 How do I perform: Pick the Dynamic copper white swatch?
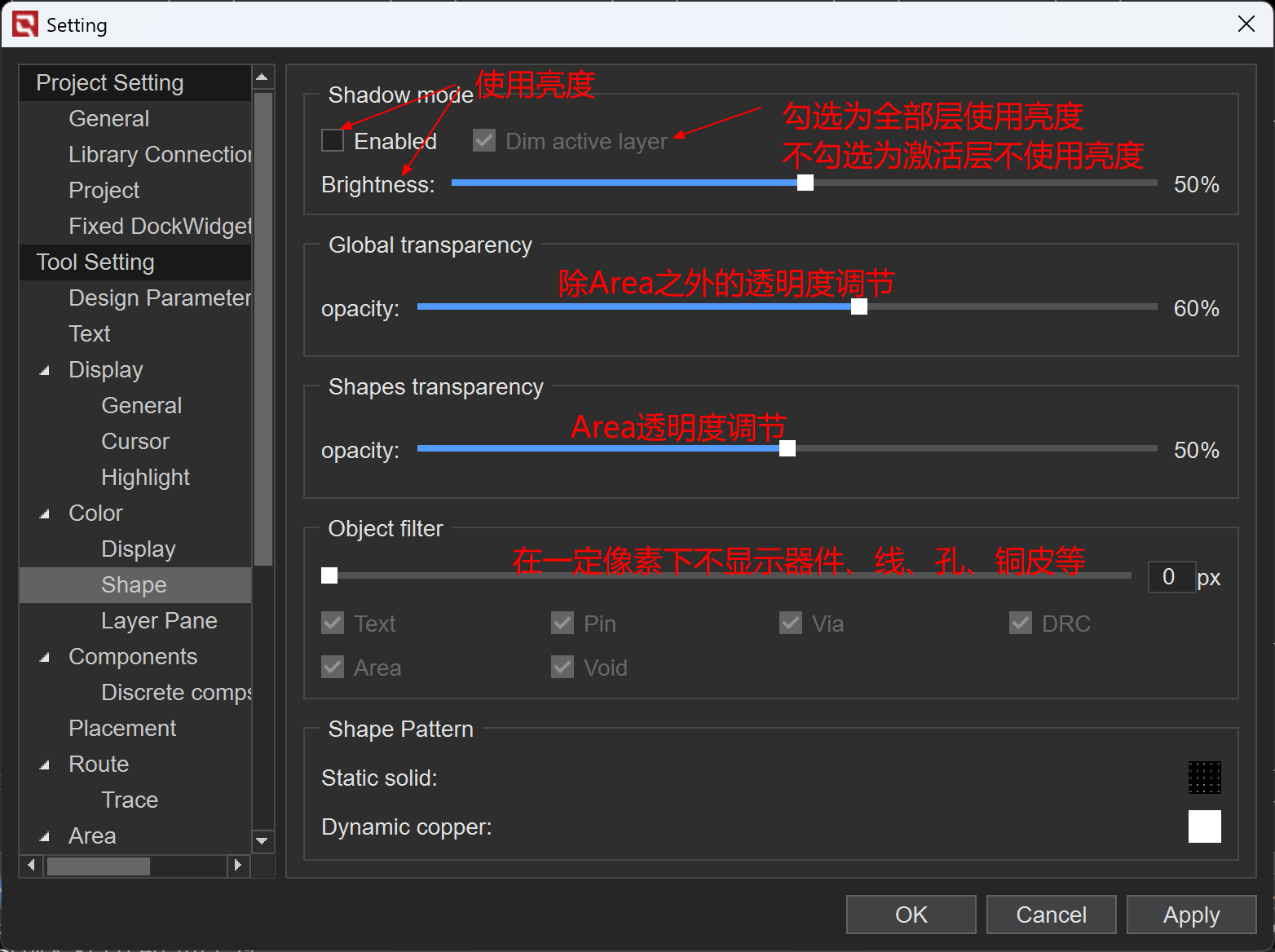coord(1204,826)
